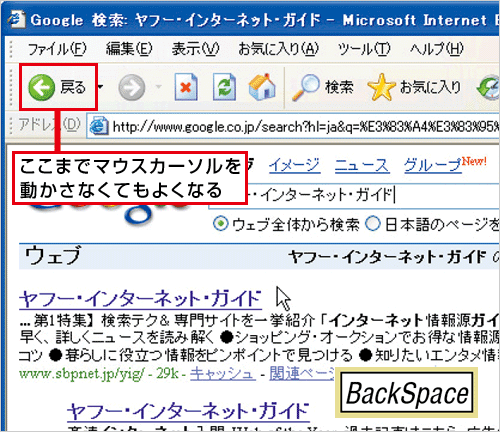Open the ニュース search link

pos(362,165)
